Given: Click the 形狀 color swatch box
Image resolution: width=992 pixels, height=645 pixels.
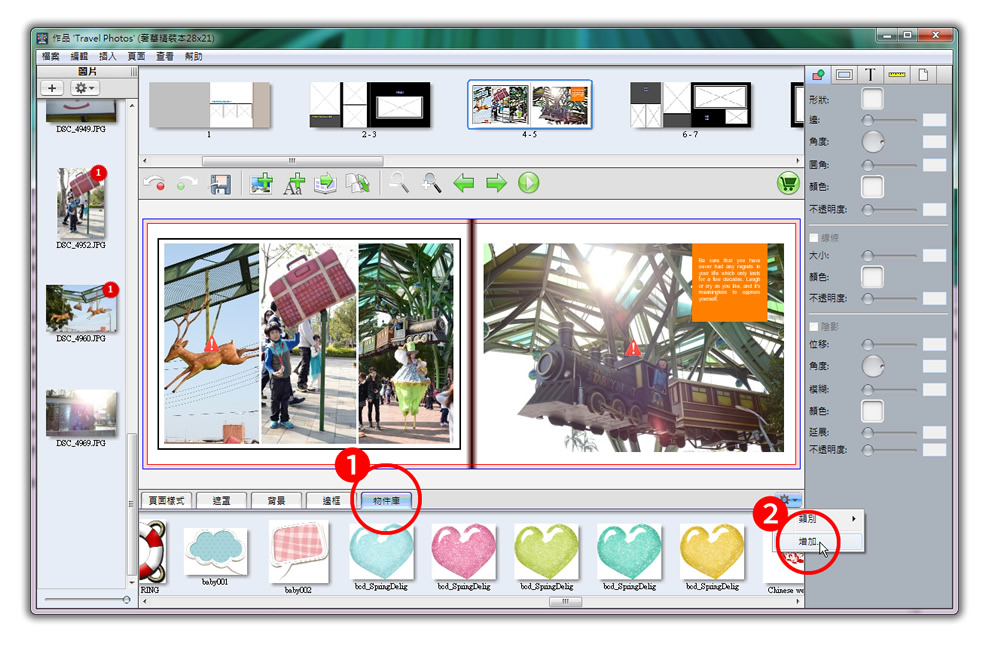Looking at the screenshot, I should pyautogui.click(x=873, y=99).
